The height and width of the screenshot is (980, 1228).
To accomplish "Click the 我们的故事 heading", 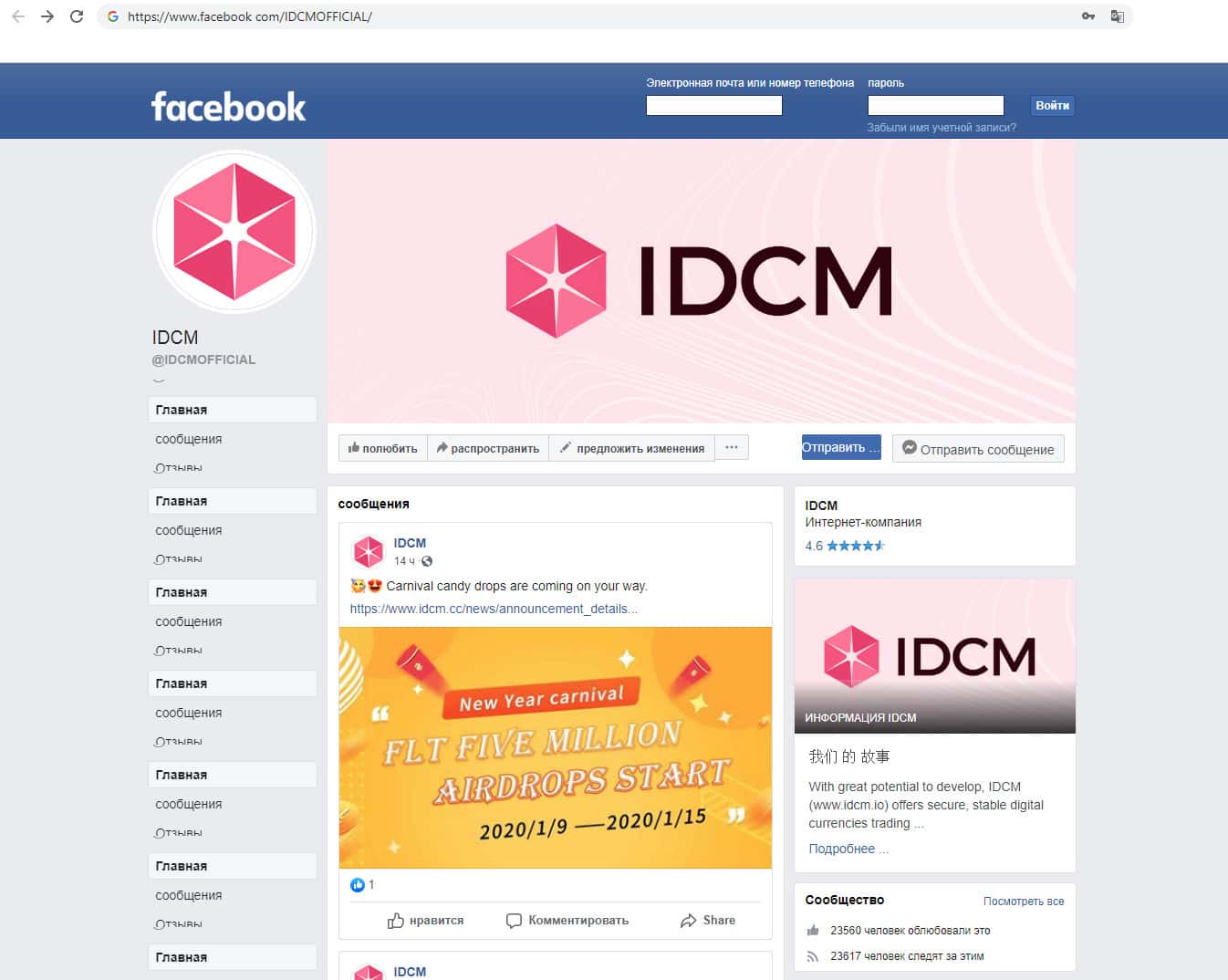I will click(x=849, y=756).
